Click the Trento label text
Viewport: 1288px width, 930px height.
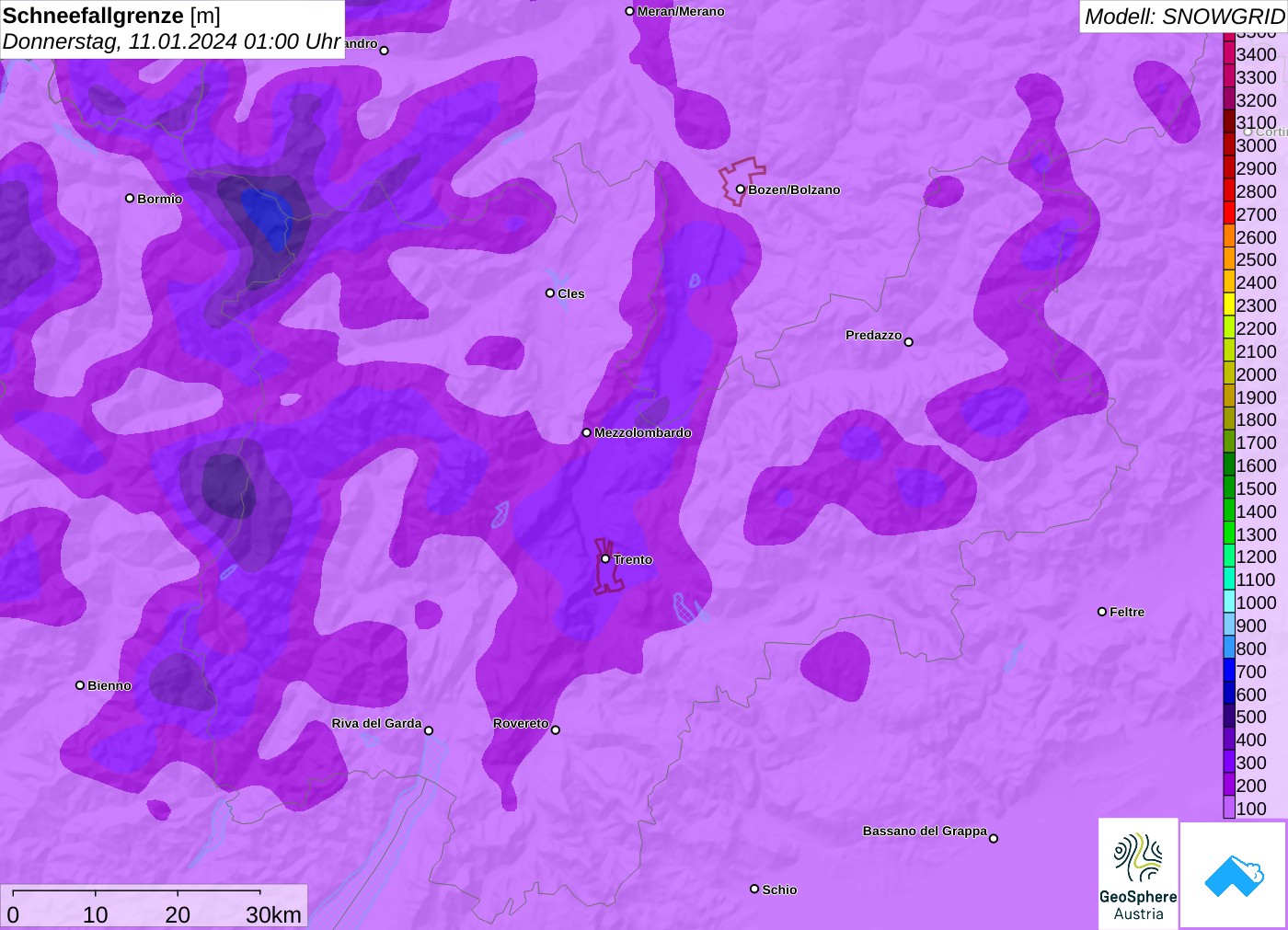(633, 559)
